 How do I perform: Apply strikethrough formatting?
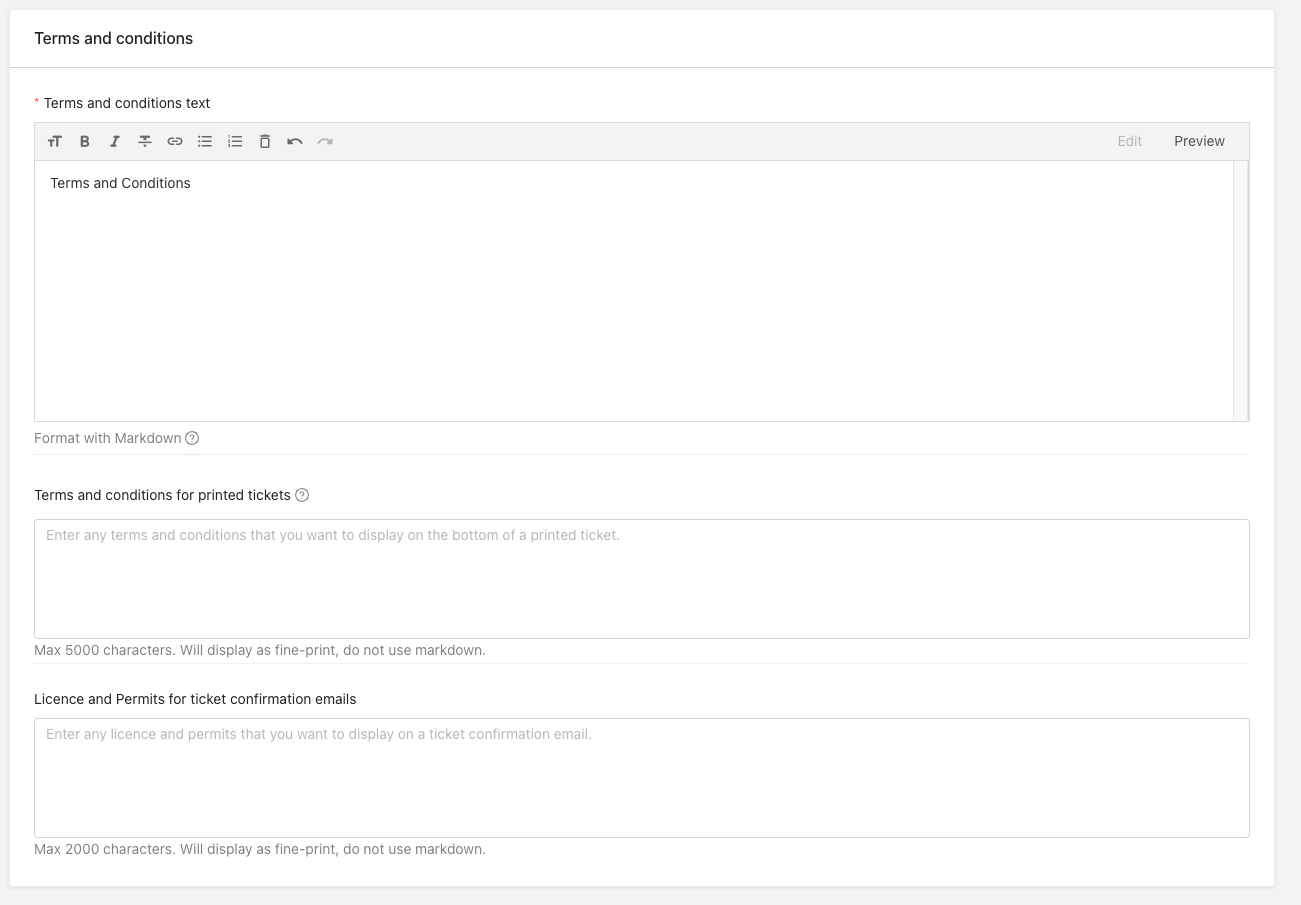pyautogui.click(x=145, y=142)
